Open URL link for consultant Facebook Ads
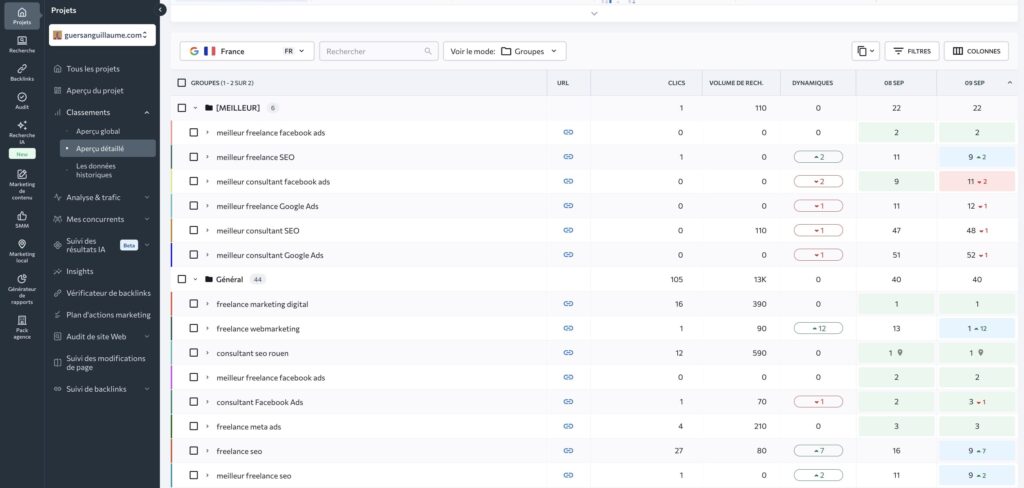Image resolution: width=1024 pixels, height=488 pixels. click(x=568, y=402)
